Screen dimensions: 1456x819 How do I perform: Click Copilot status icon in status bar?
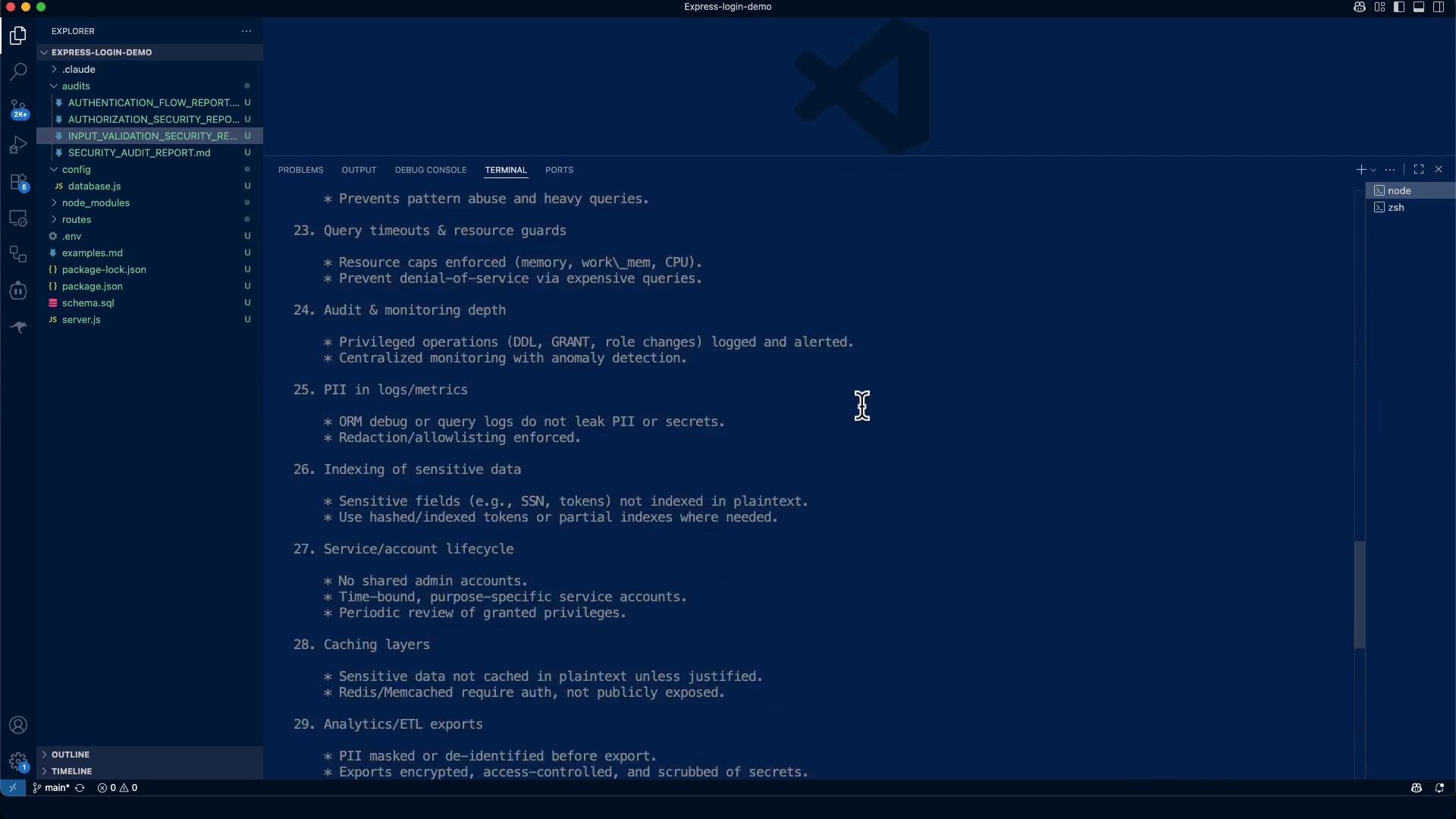click(1416, 788)
